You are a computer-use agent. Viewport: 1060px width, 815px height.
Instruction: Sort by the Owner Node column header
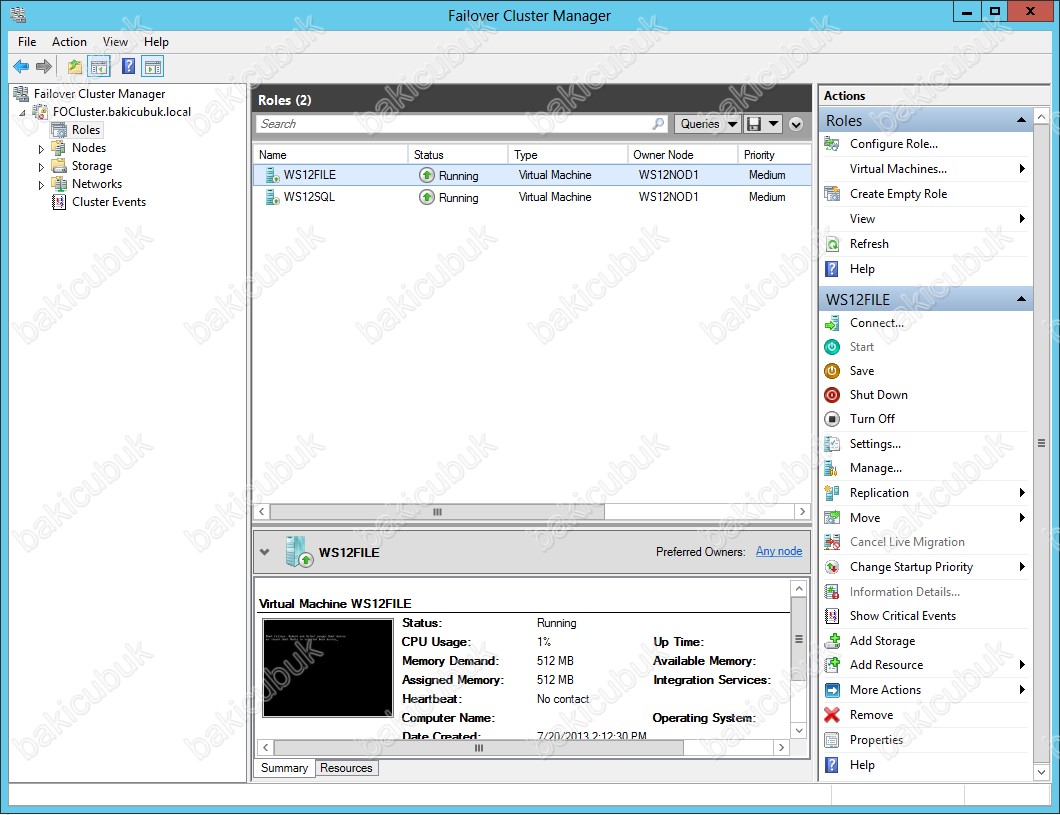682,155
